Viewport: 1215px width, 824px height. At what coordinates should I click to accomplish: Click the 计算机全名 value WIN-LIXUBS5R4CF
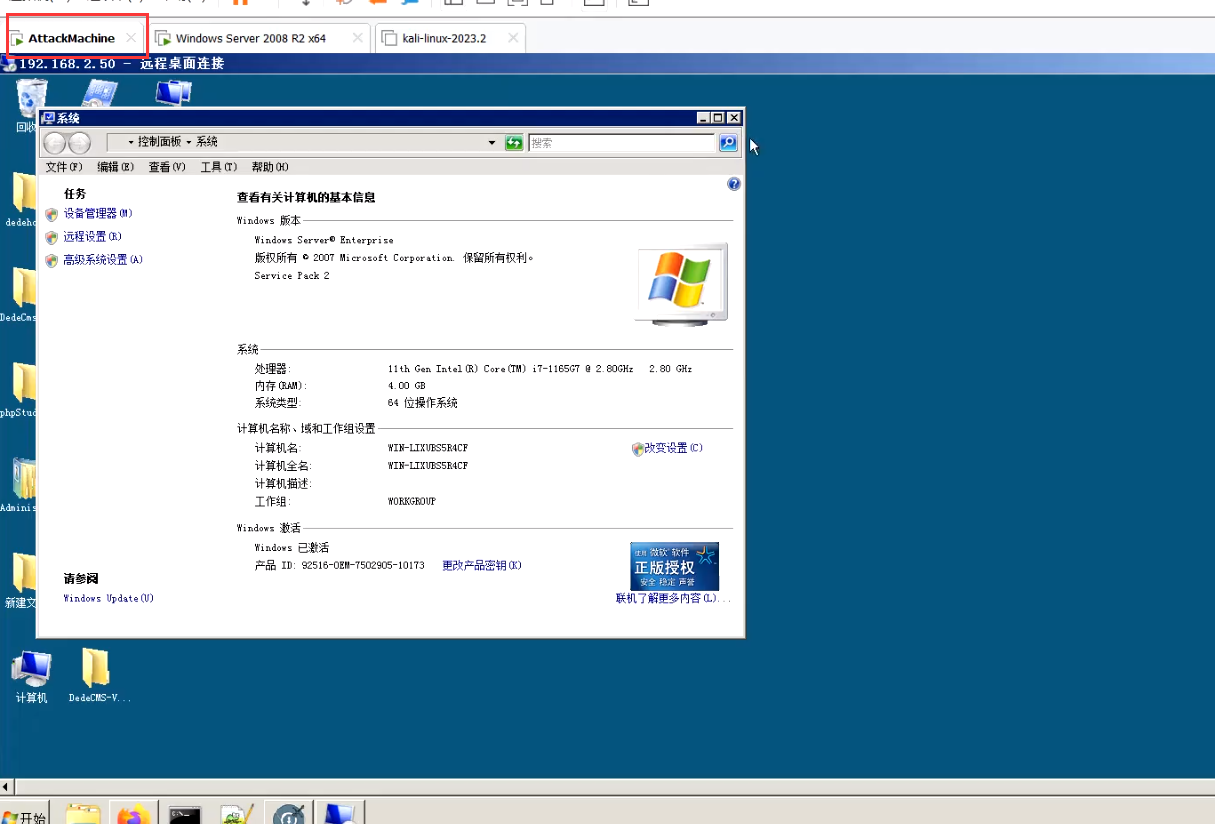pos(428,466)
